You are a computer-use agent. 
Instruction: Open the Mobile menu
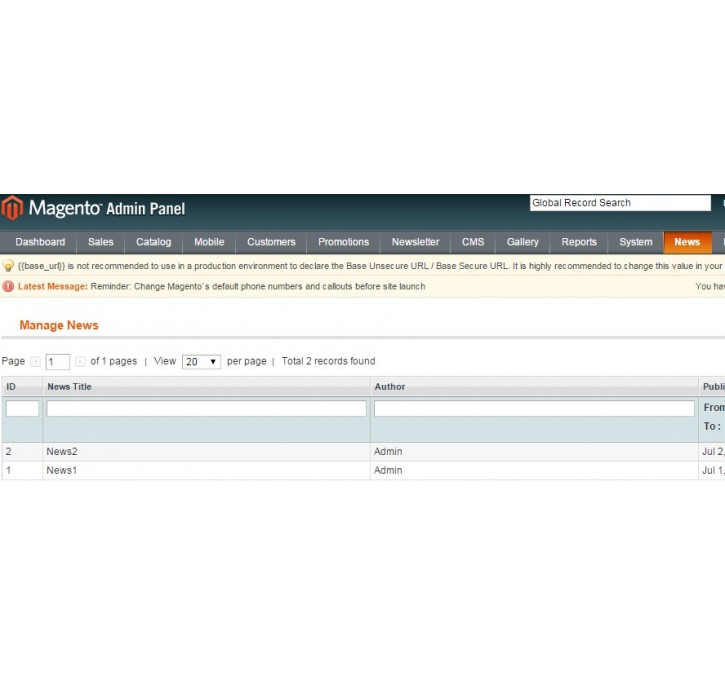point(209,242)
